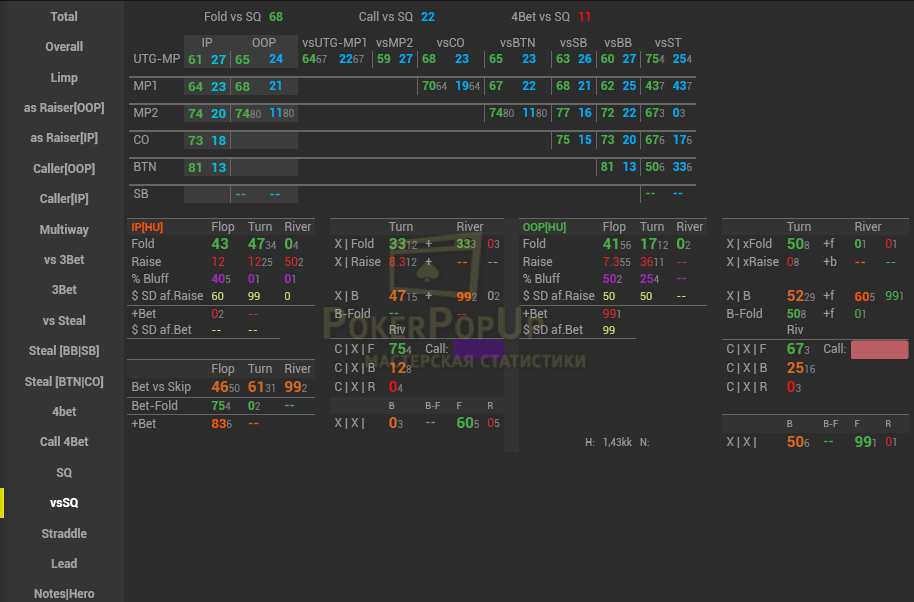Click the pink Call color box
The height and width of the screenshot is (602, 914).
879,349
